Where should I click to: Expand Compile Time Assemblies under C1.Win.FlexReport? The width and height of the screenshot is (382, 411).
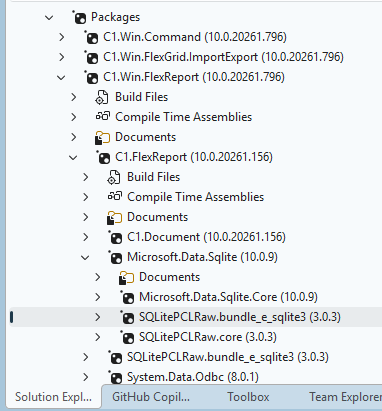tap(73, 117)
